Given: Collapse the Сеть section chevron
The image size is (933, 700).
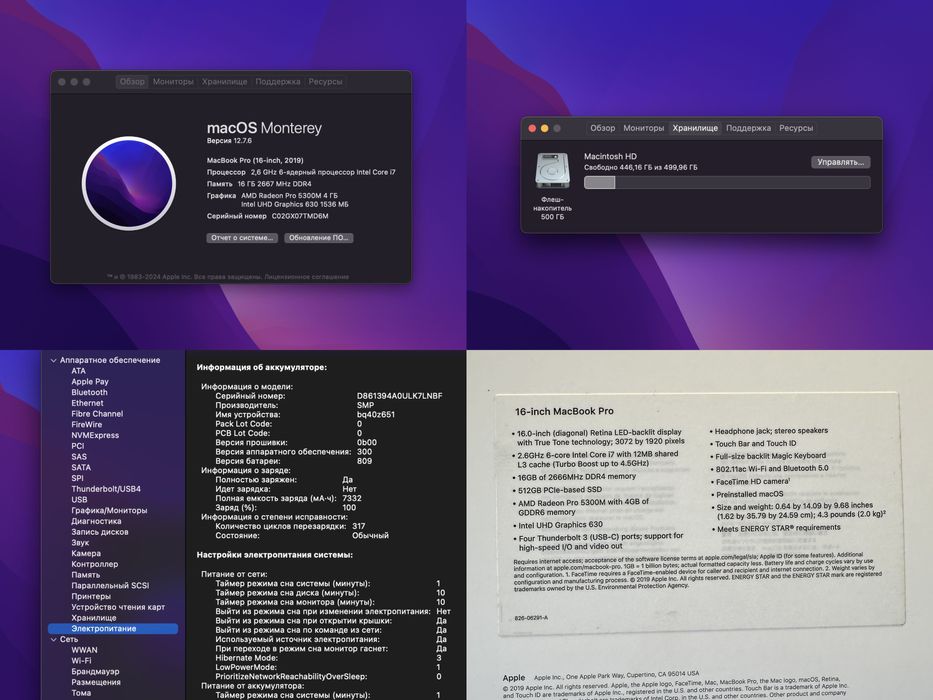Looking at the screenshot, I should pos(54,639).
